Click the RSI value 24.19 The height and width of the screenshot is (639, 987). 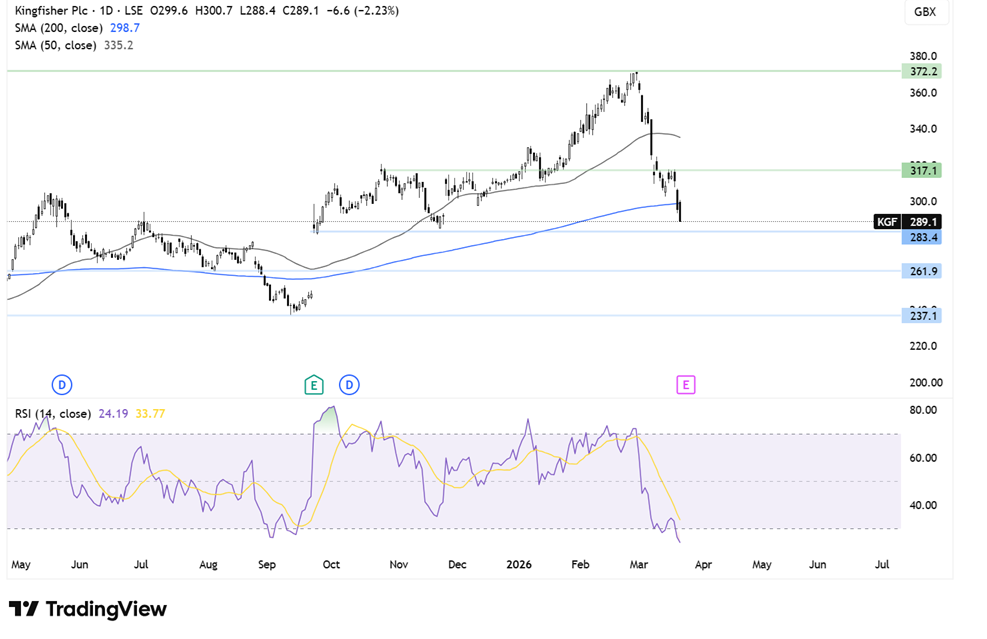click(113, 414)
